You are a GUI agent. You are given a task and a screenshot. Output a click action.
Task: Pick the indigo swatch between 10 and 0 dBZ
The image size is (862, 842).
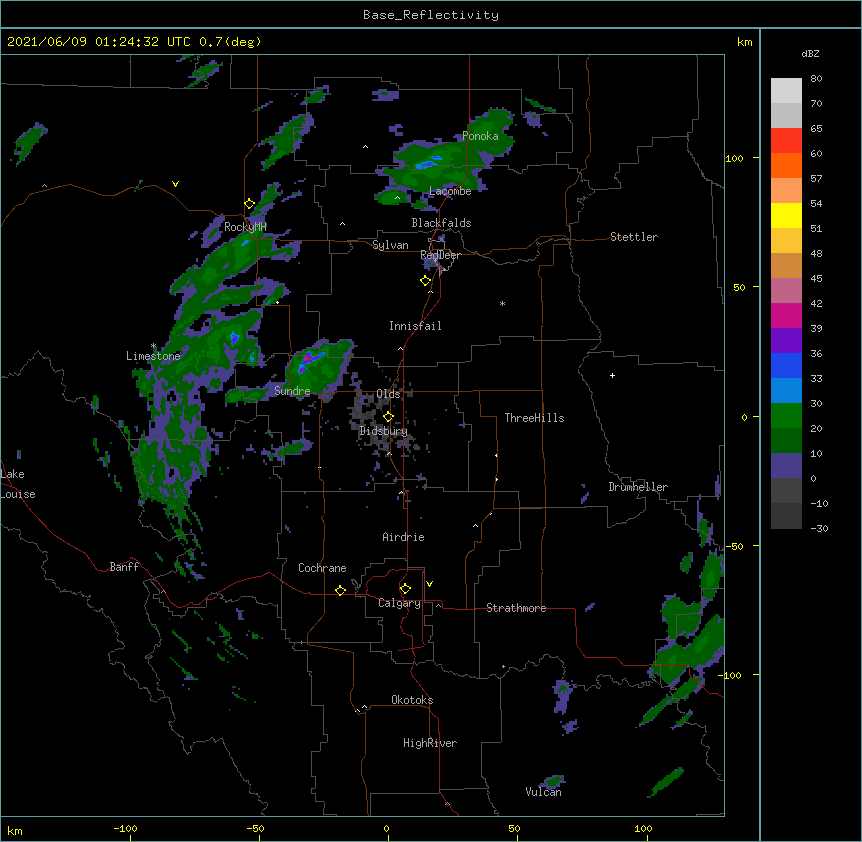tap(786, 466)
